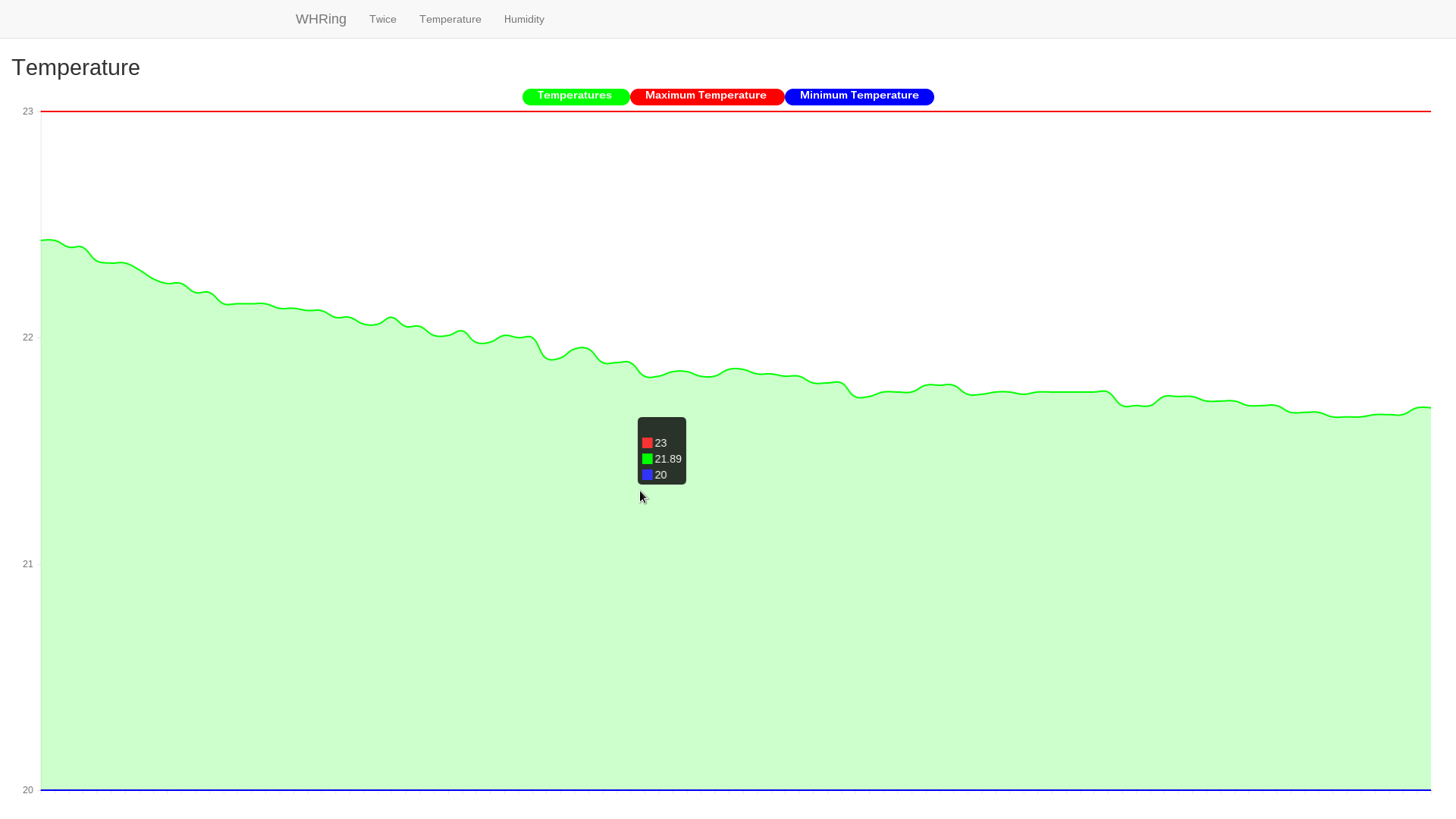This screenshot has width=1456, height=819.
Task: Open the WHRing brand link
Action: click(321, 19)
